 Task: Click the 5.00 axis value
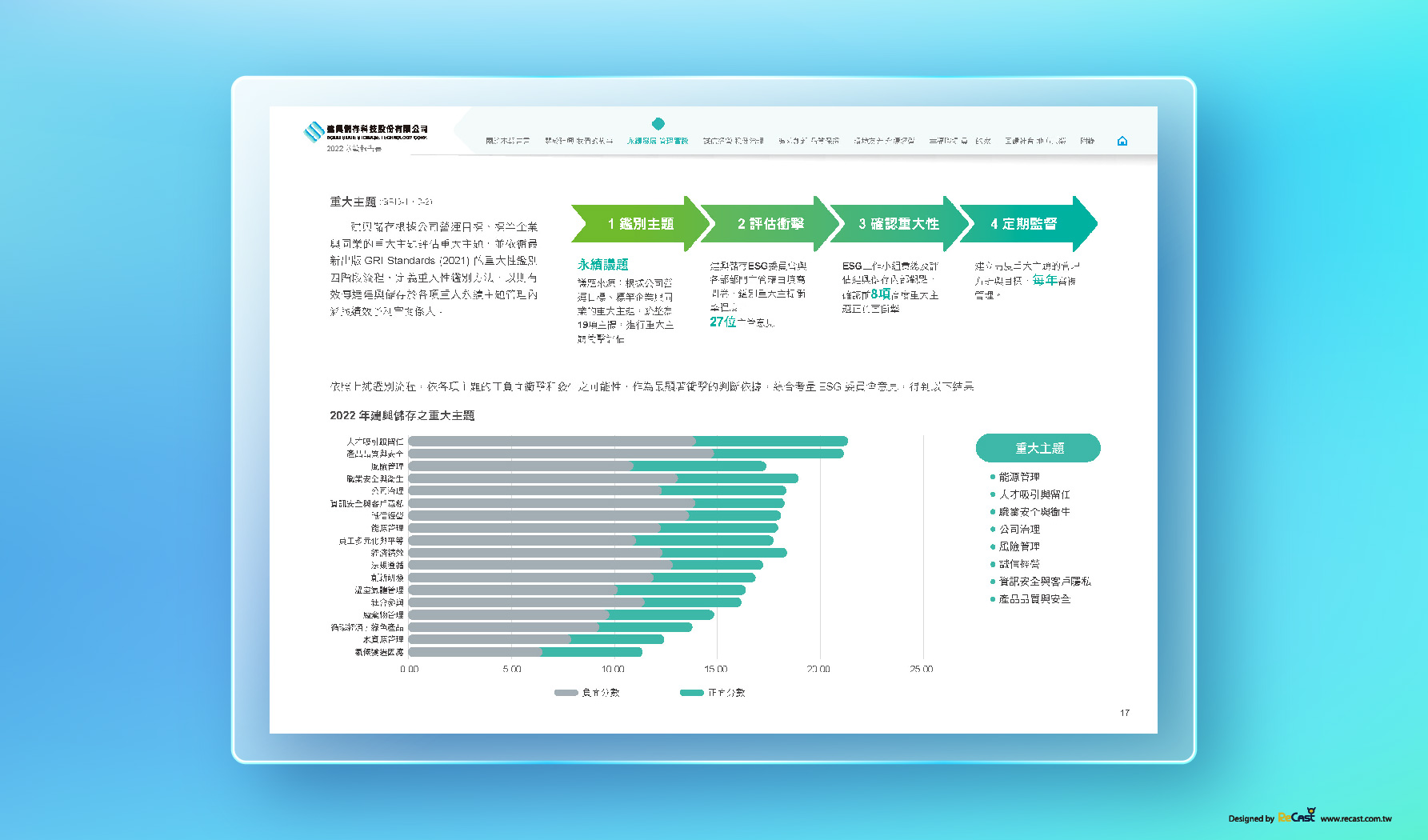(x=512, y=669)
